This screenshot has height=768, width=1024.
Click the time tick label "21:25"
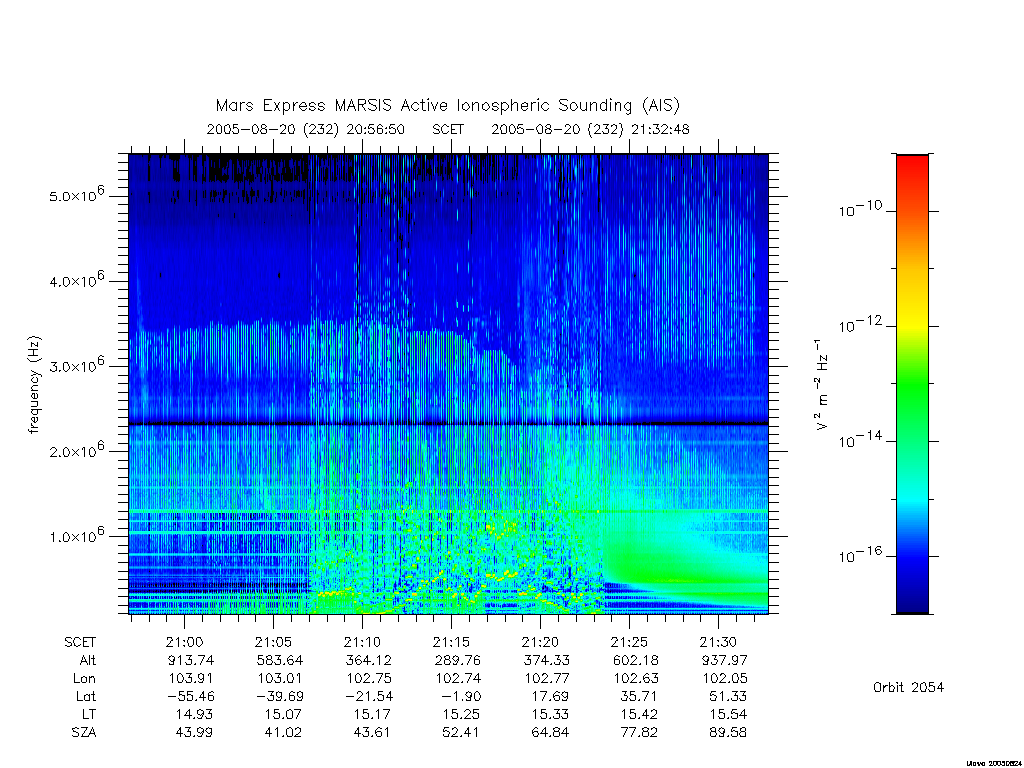tap(629, 643)
